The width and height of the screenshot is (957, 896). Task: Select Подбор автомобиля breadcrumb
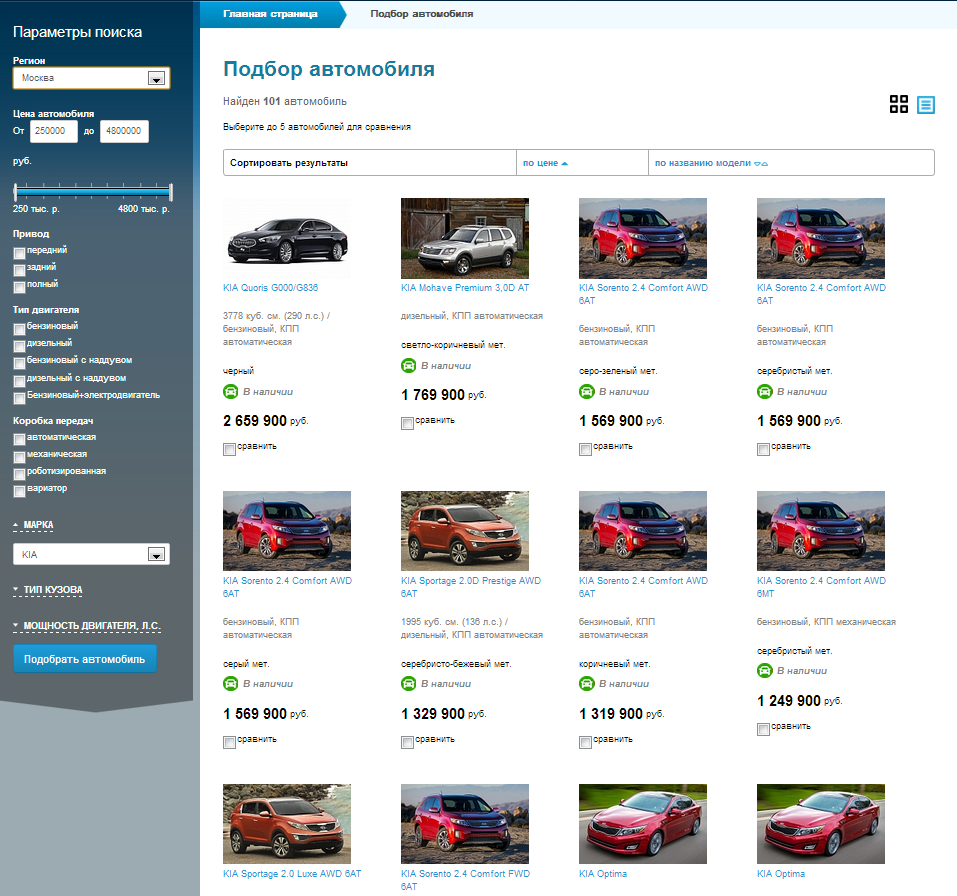coord(422,14)
